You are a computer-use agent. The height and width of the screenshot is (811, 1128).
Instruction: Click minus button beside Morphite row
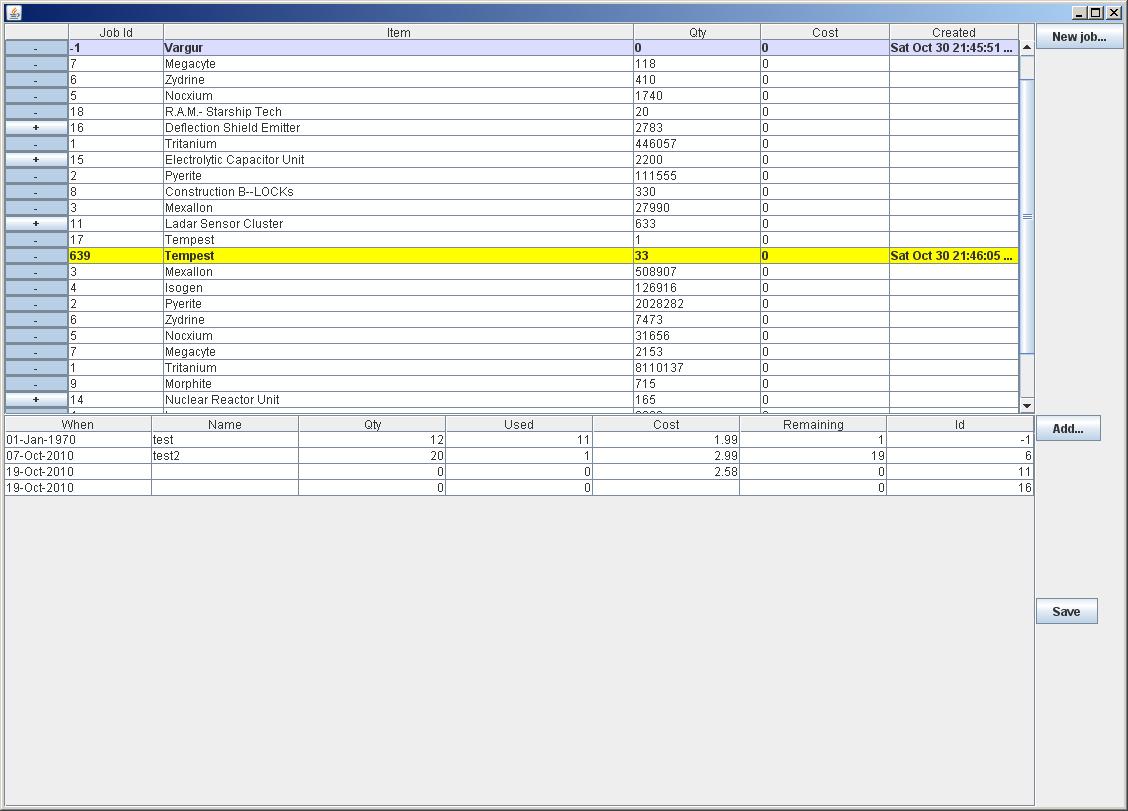click(36, 384)
